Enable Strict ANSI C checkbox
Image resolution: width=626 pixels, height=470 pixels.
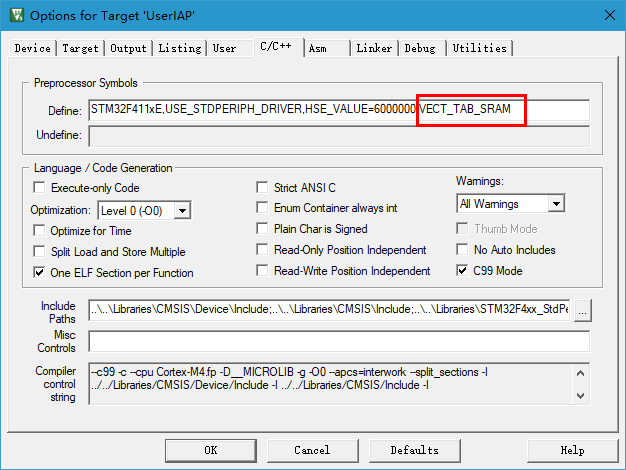click(262, 187)
